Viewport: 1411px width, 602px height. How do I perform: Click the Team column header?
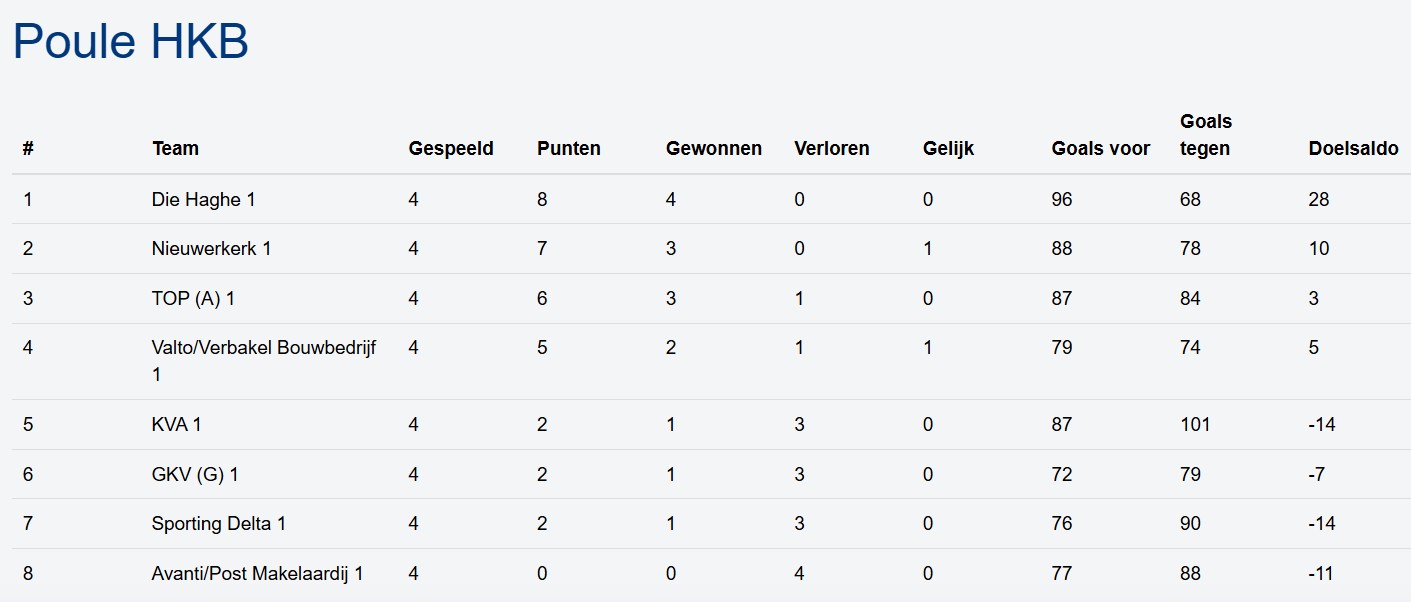(x=175, y=149)
